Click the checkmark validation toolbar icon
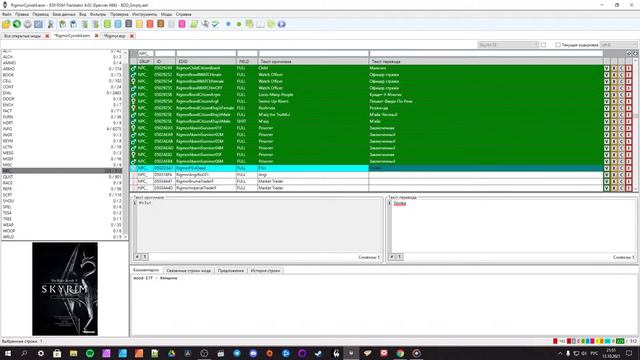The width and height of the screenshot is (640, 360). 216,24
